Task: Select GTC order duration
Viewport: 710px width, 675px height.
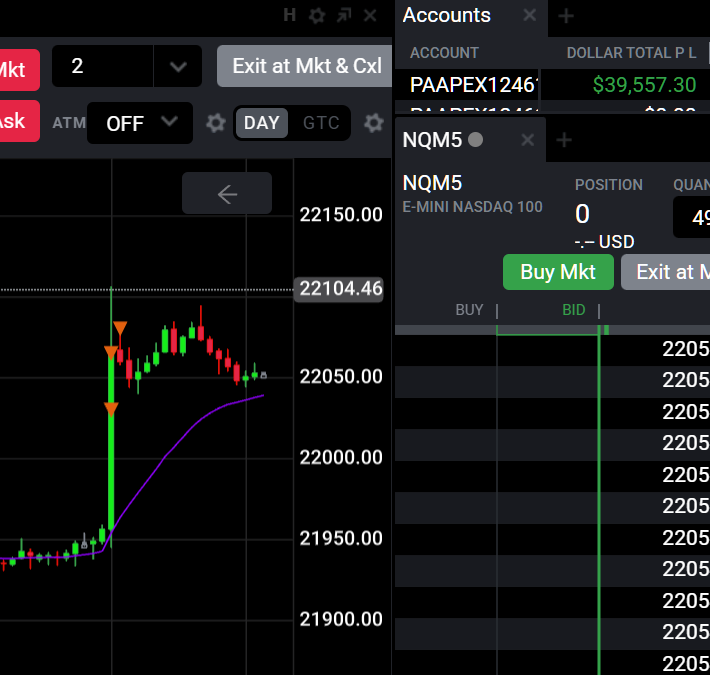Action: pos(321,123)
